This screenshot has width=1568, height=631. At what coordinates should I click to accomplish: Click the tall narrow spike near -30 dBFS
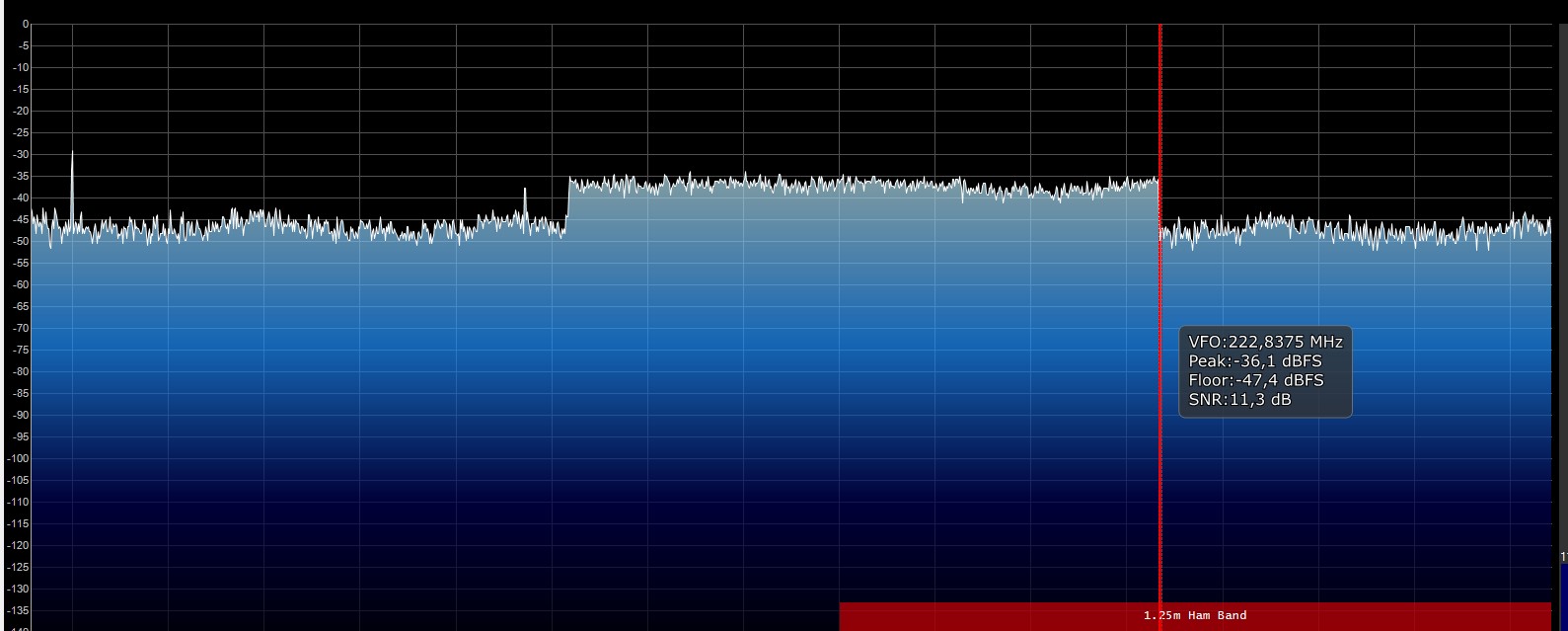coord(72,188)
